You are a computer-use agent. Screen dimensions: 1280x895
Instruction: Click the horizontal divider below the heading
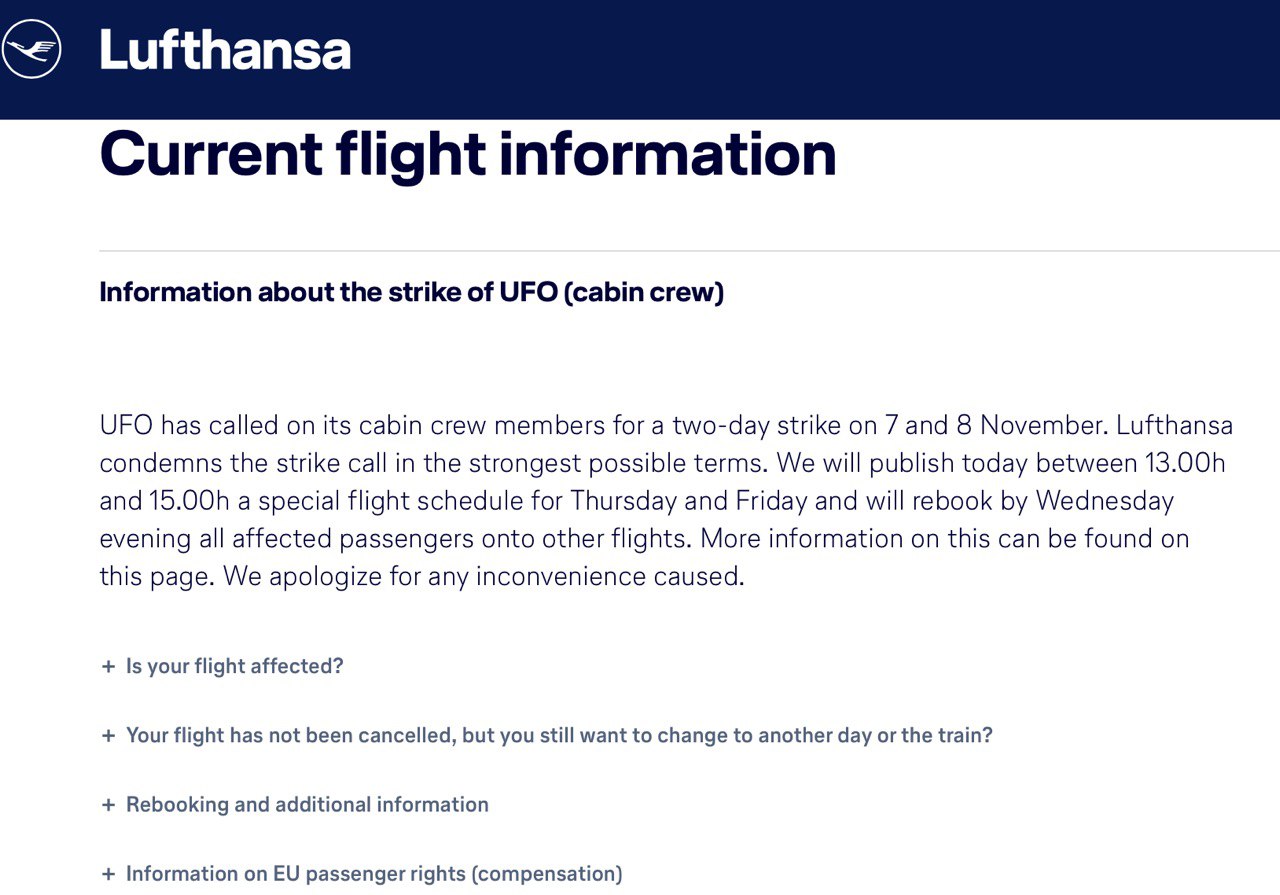[x=689, y=250]
